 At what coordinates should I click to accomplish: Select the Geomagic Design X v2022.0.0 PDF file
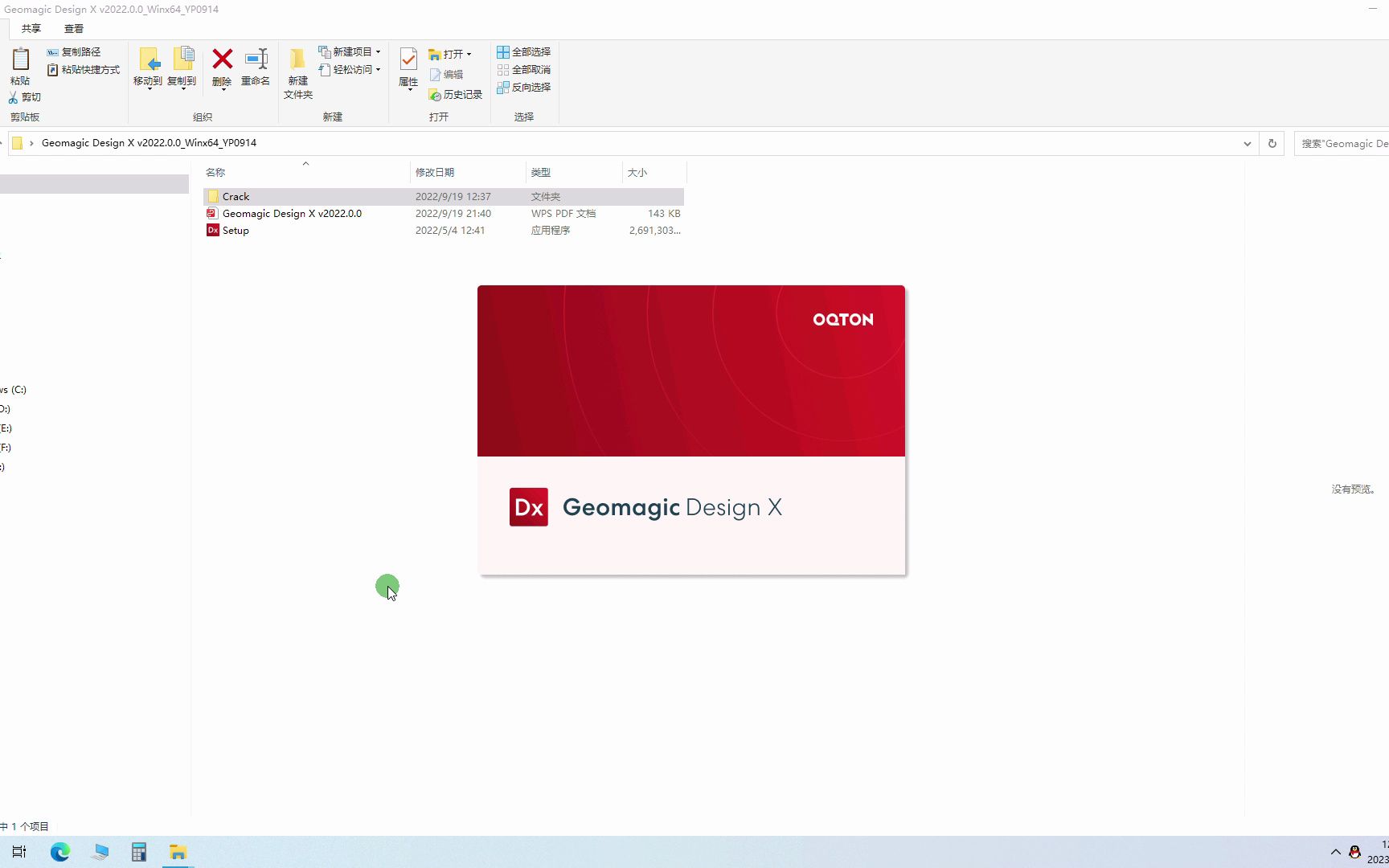(x=444, y=214)
